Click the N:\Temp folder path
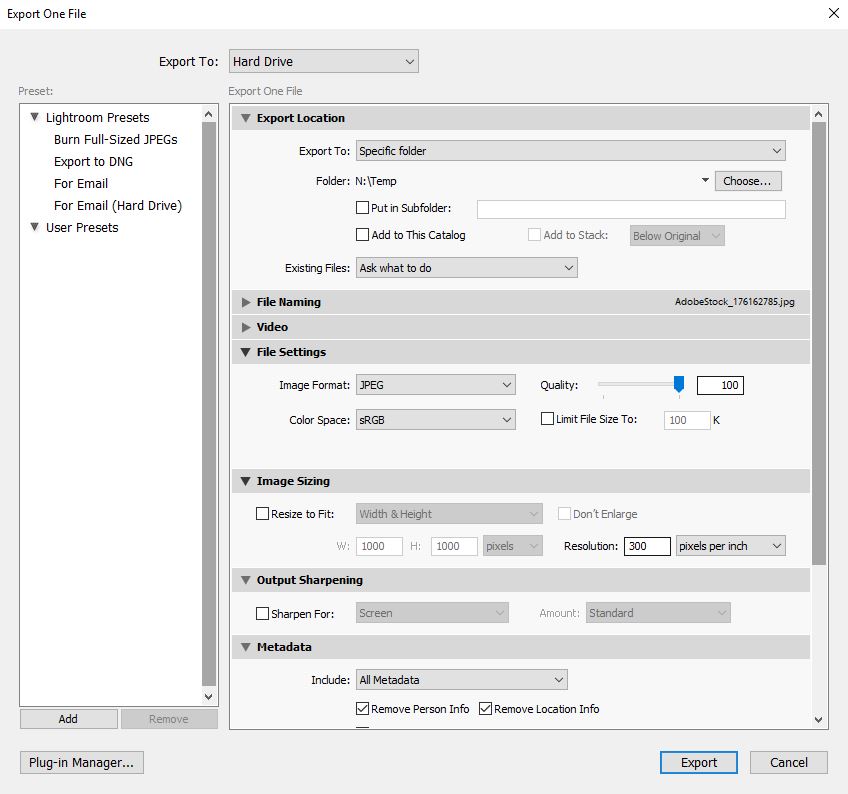Viewport: 848px width, 794px height. click(x=376, y=181)
